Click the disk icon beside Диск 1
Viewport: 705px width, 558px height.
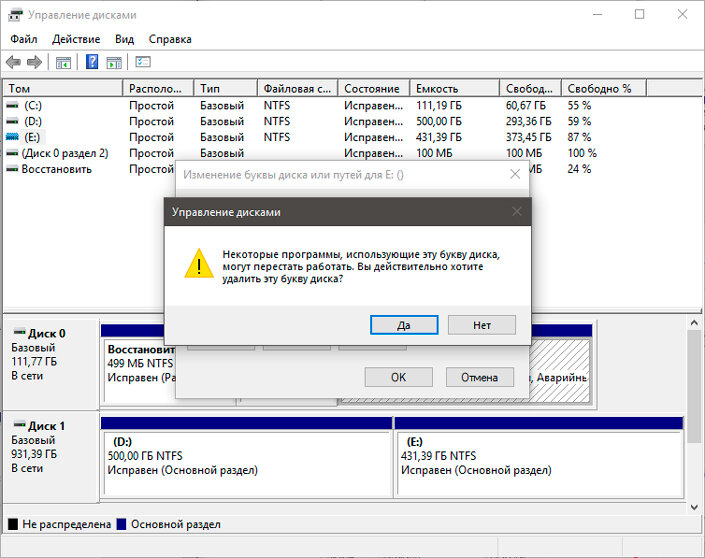[x=20, y=424]
